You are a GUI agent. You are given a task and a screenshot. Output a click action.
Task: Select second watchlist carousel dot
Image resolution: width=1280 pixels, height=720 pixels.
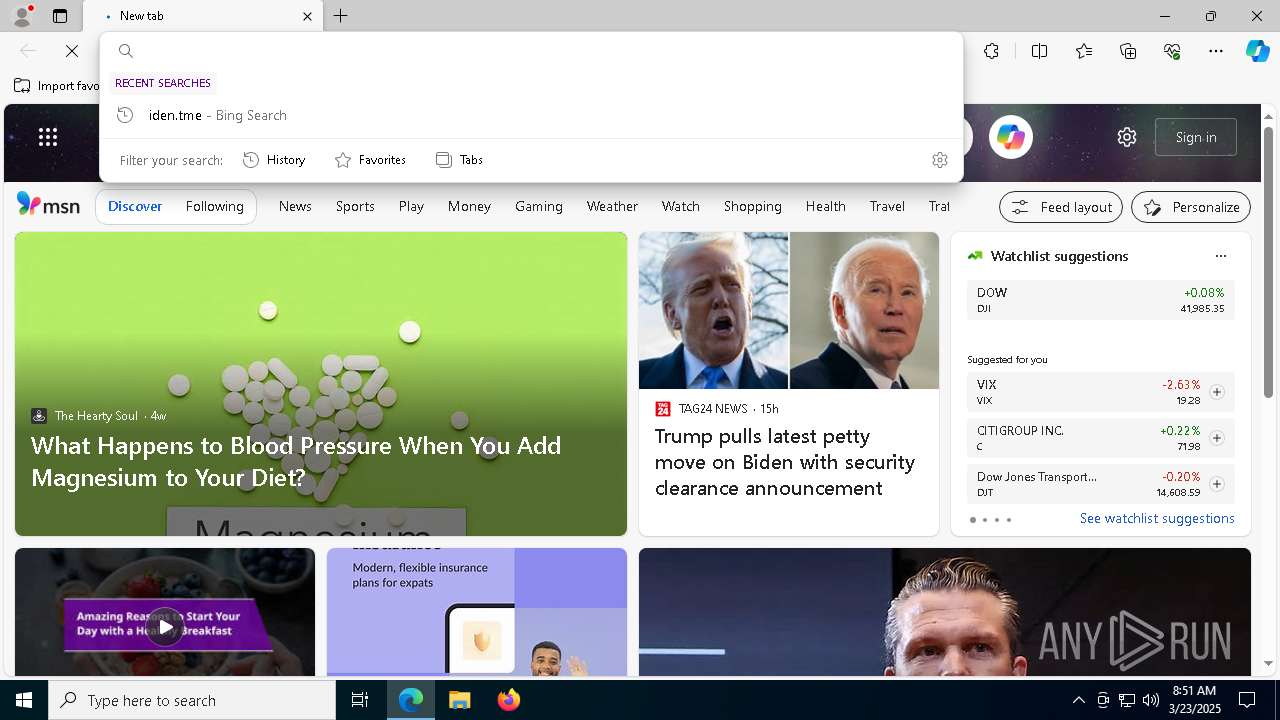[x=985, y=520]
